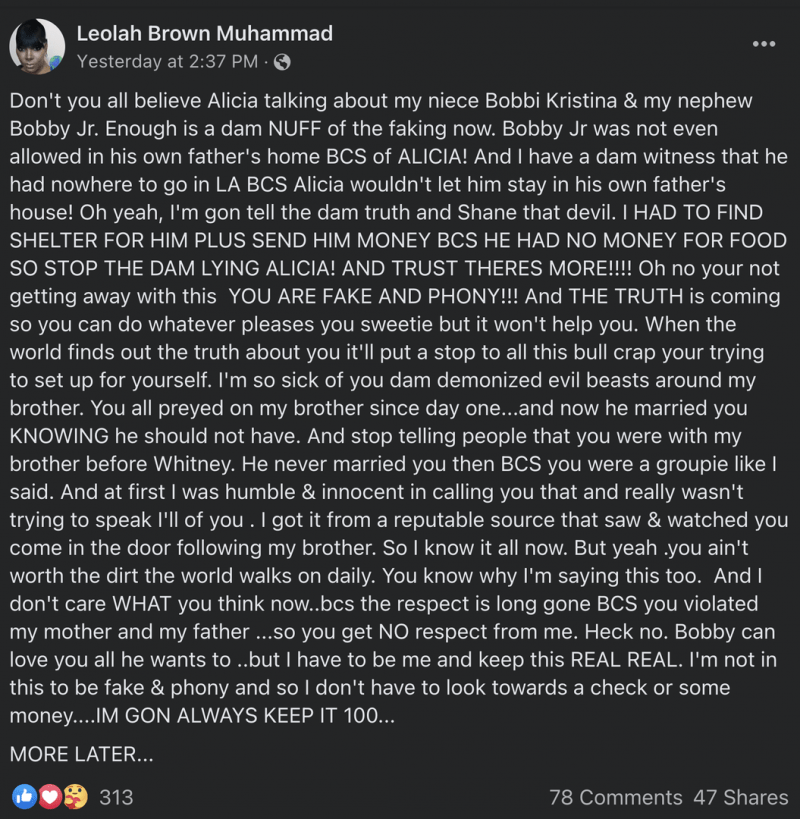The height and width of the screenshot is (819, 800).
Task: Click the timestamp Yesterday at 2:37 PM
Action: 167,62
